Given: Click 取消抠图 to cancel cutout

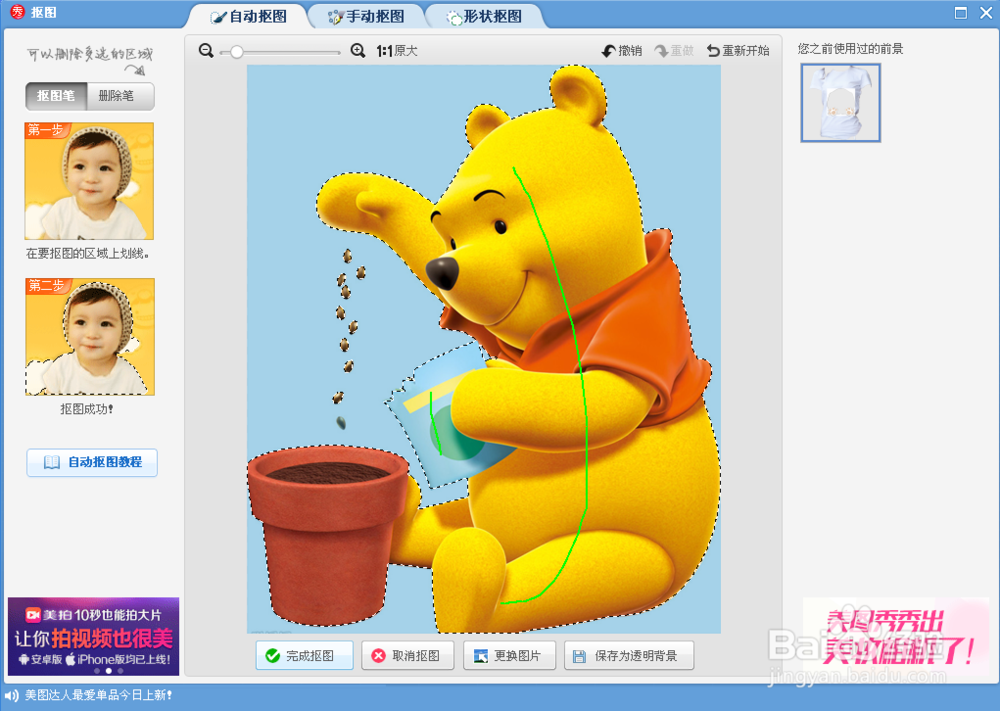Looking at the screenshot, I should pos(408,655).
